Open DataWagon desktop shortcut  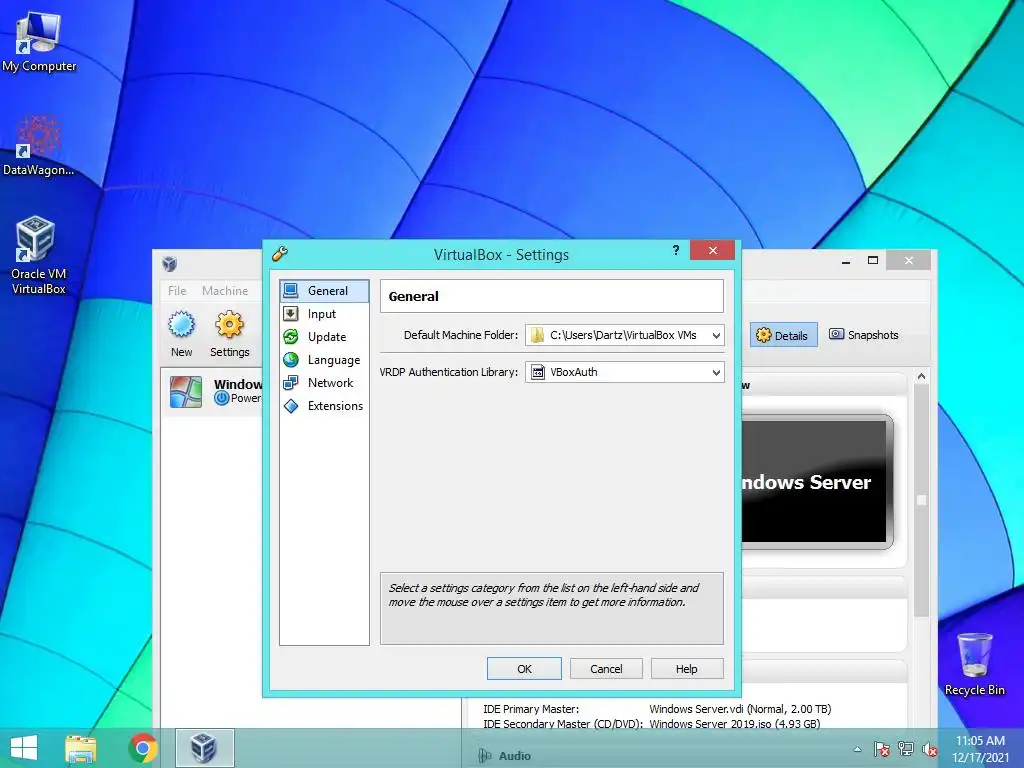pyautogui.click(x=39, y=145)
